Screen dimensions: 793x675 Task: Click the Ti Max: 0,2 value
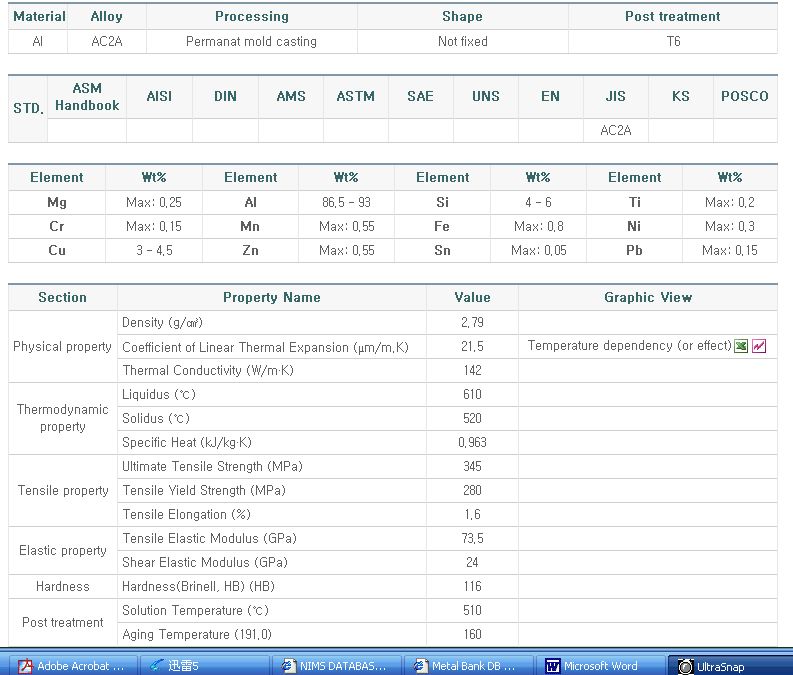(730, 202)
